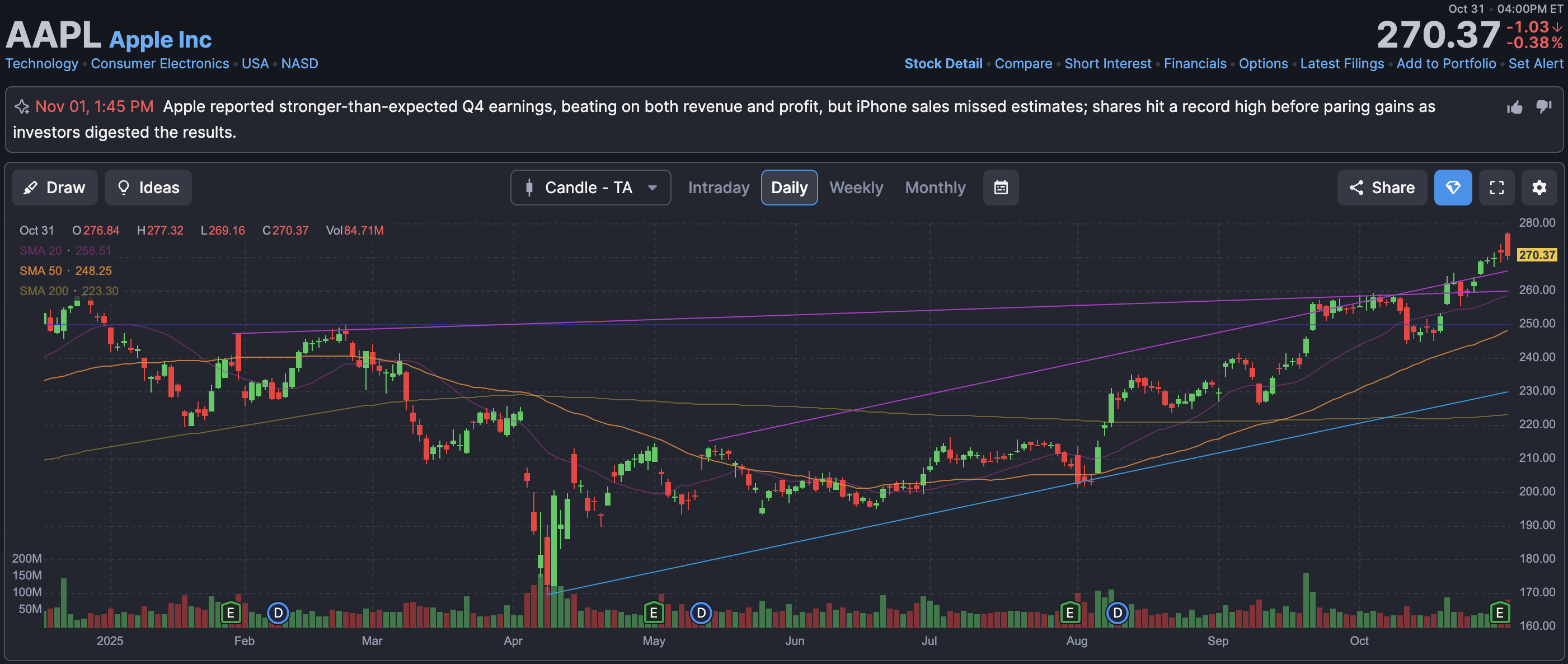
Task: Toggle the SMA 20 indicator label
Action: 40,250
